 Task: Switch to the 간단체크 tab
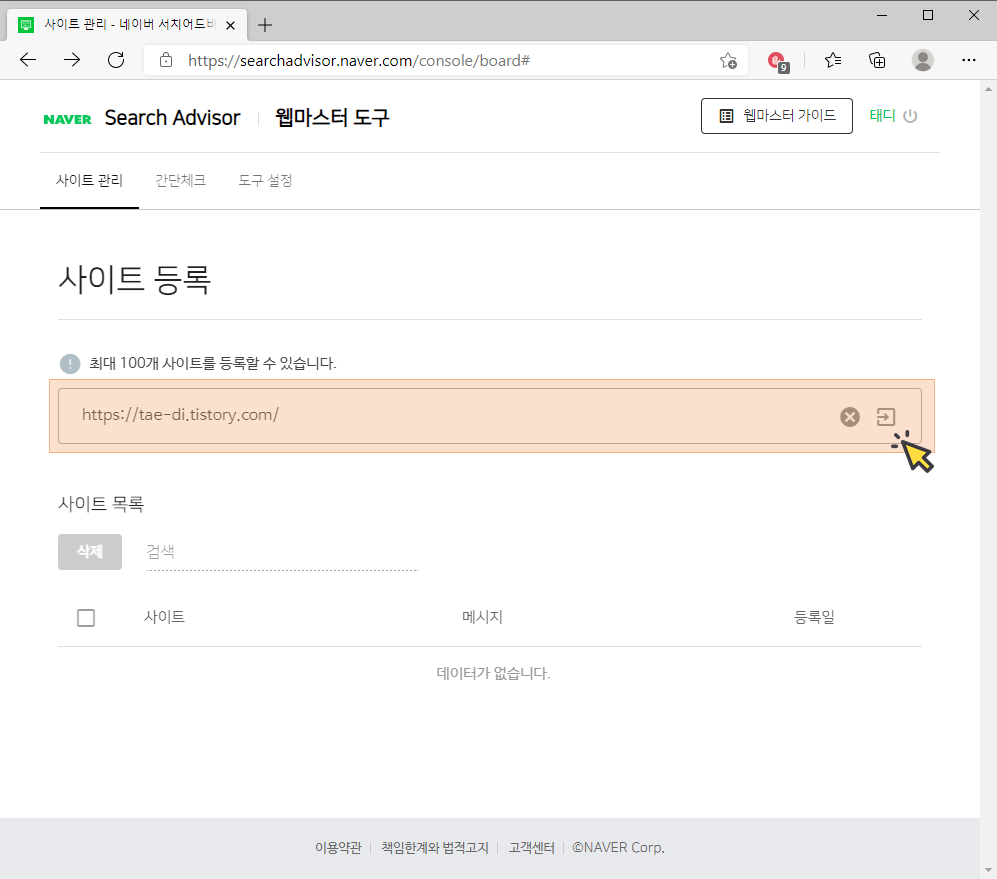tap(180, 181)
